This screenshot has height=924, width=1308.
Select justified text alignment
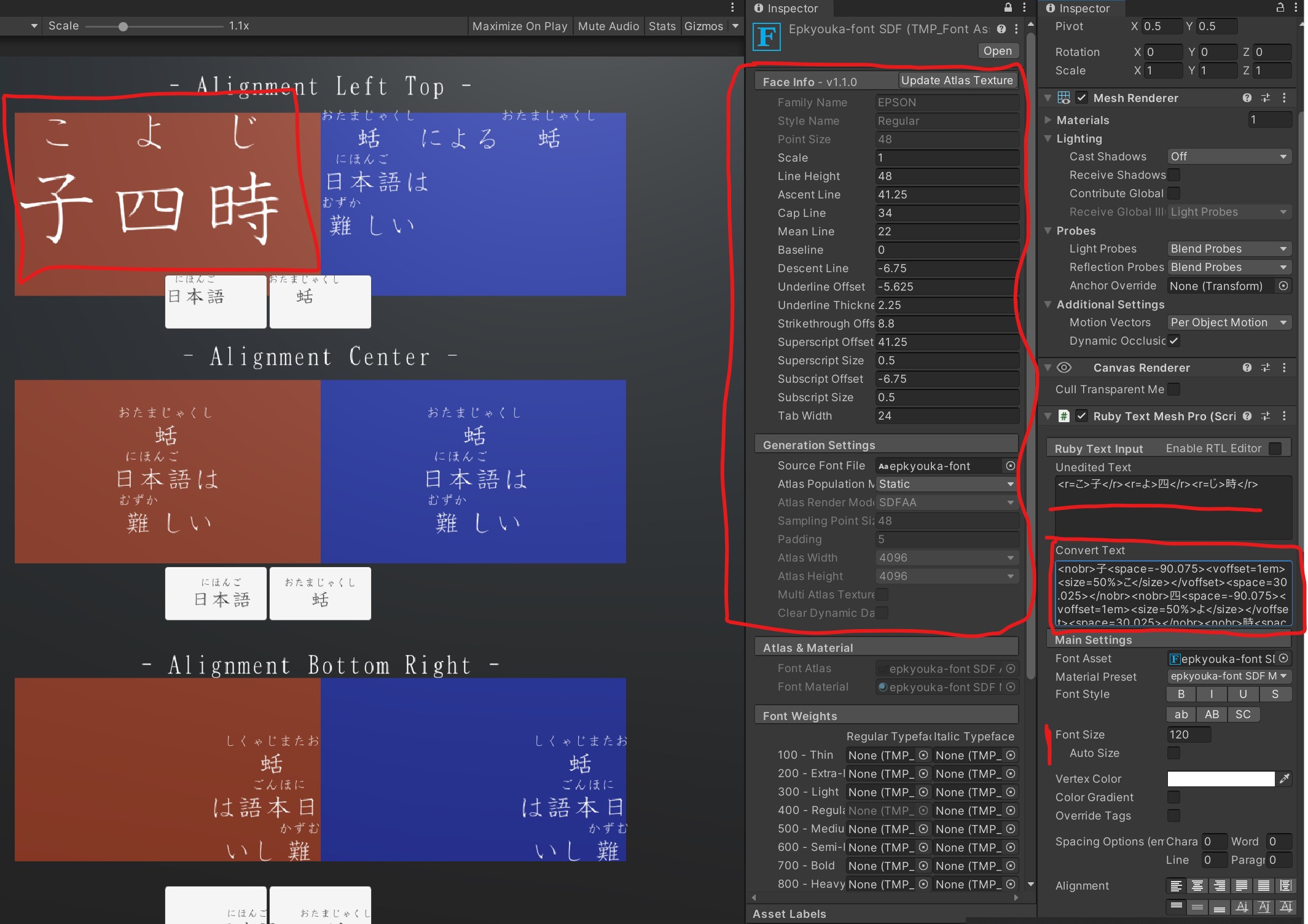(1242, 885)
